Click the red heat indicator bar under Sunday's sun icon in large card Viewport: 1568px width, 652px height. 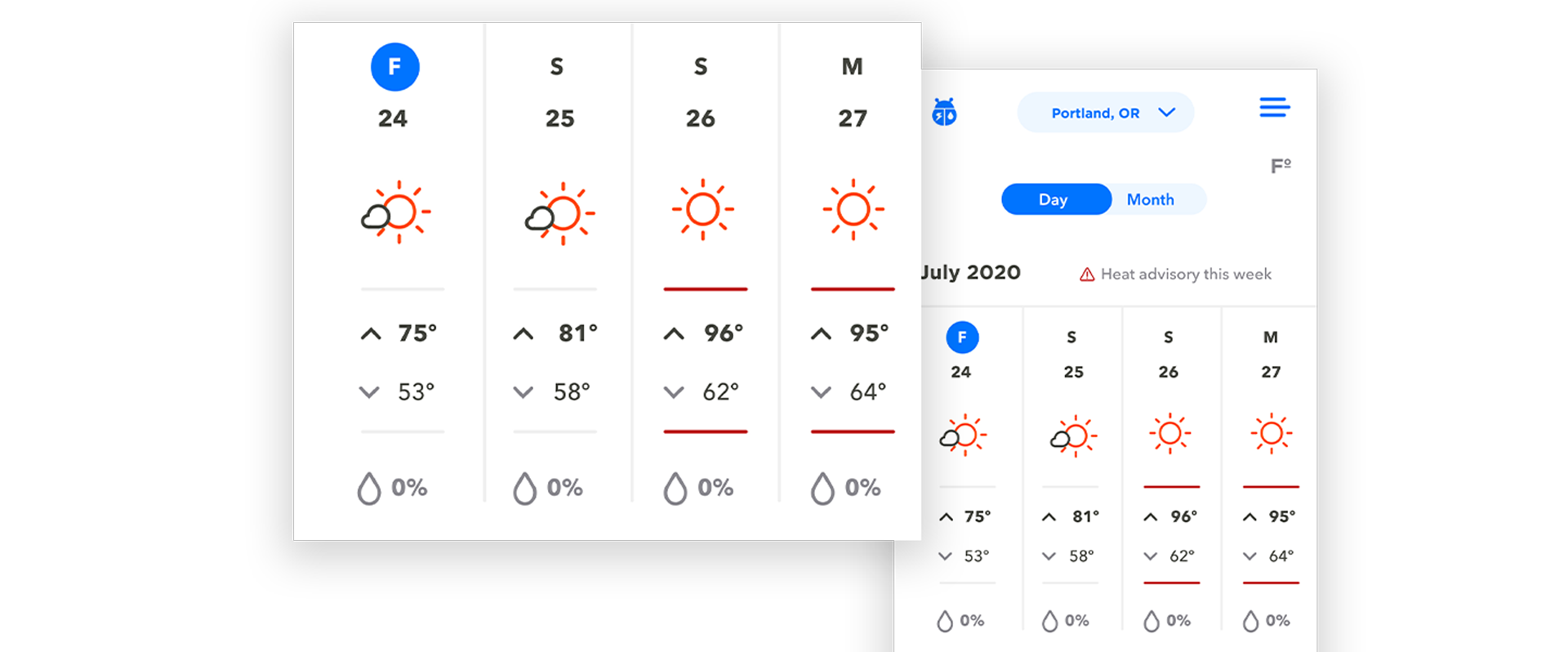[706, 289]
